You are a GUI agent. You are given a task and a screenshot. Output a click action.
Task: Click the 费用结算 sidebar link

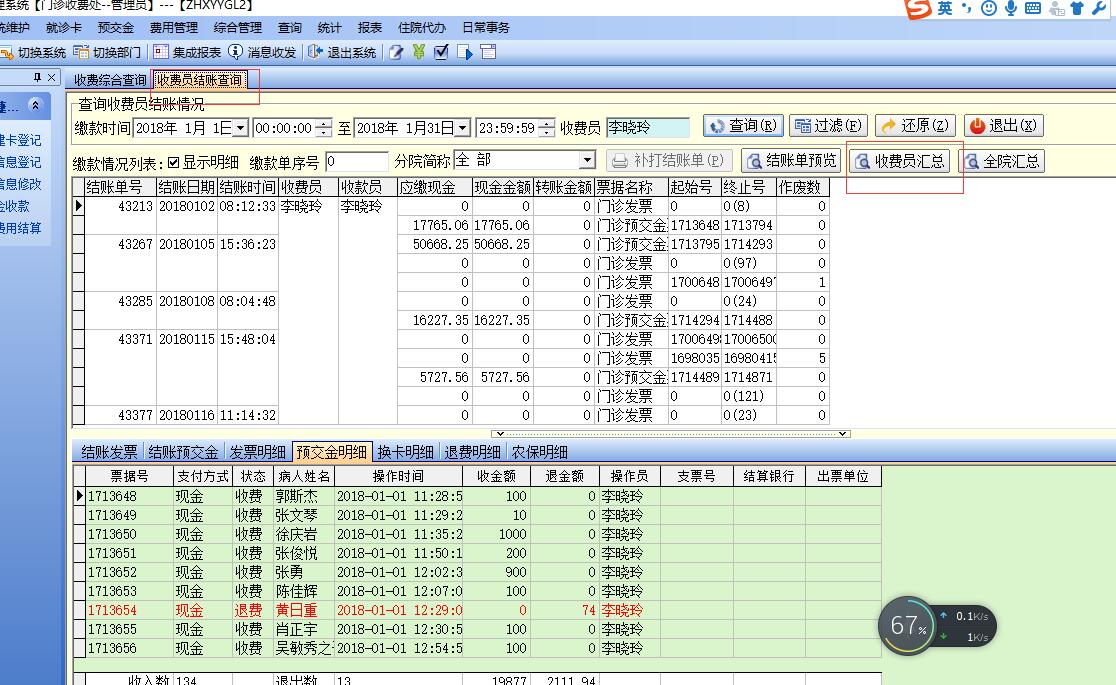(x=21, y=228)
